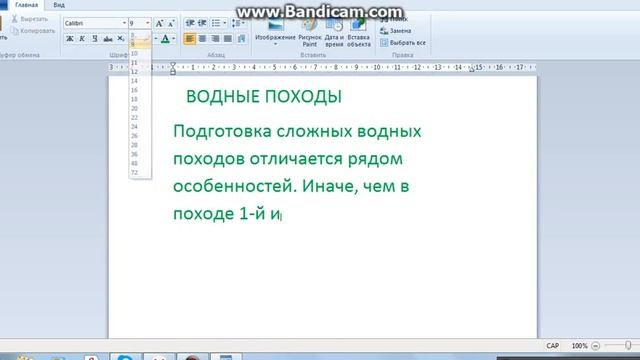This screenshot has height=360, width=640.
Task: Insert an object (Вставка объекта)
Action: pyautogui.click(x=359, y=33)
